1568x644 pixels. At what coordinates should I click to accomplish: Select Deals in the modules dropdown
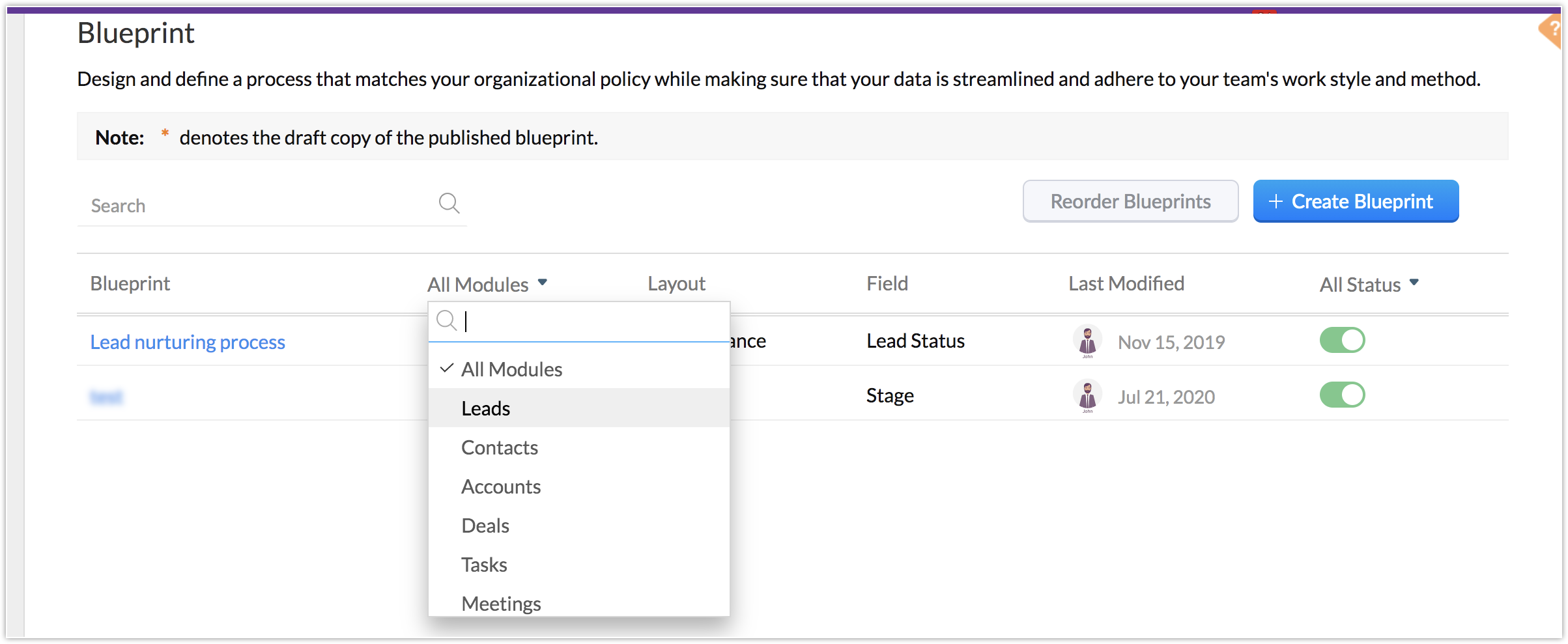click(485, 525)
